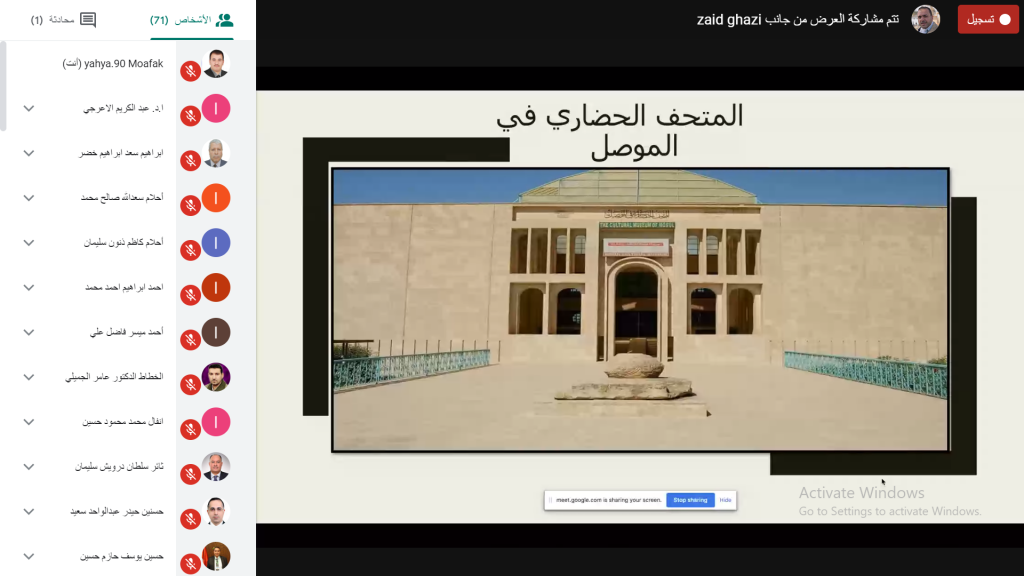Expand the chevron next to احمد ابراهيم احمد محمد
Image resolution: width=1024 pixels, height=576 pixels.
(x=29, y=287)
